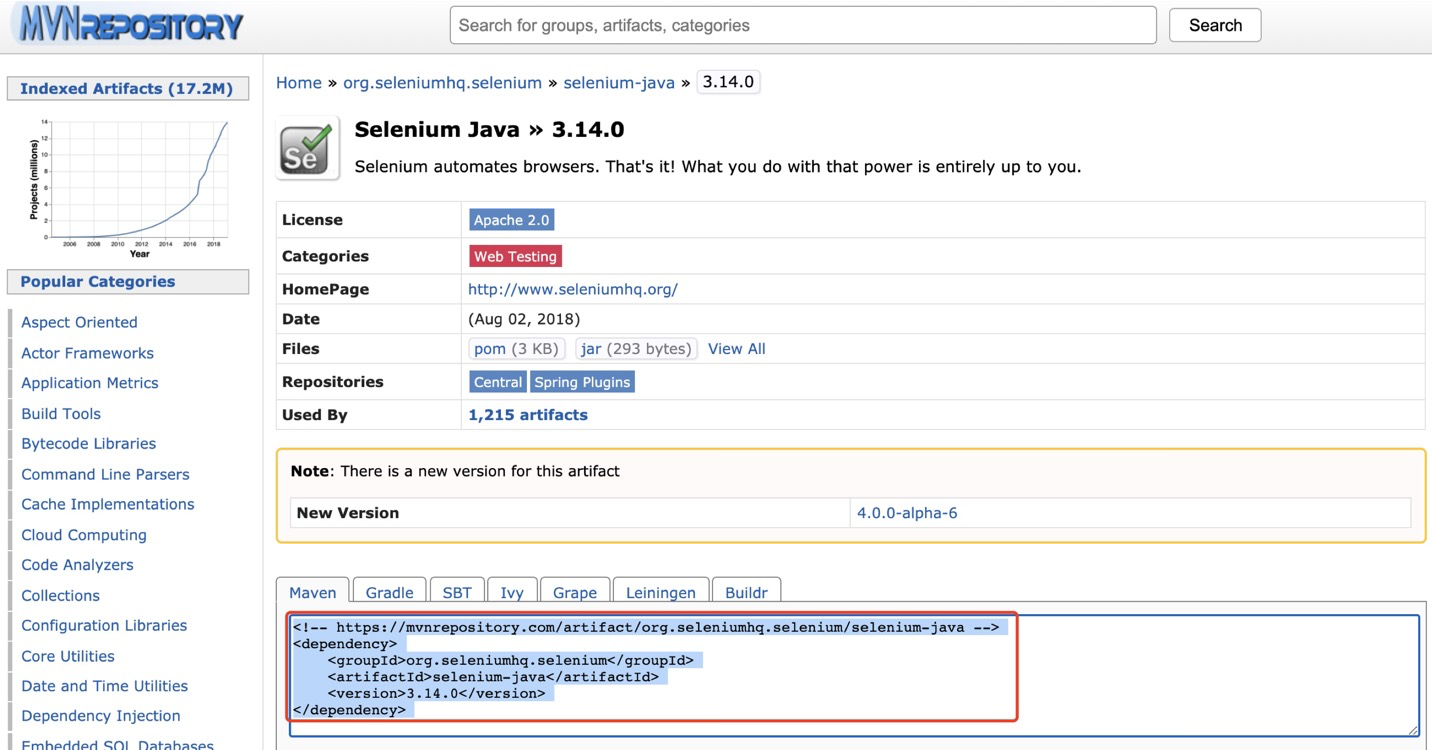Open the Web Testing category tag
This screenshot has height=750, width=1432.
[x=515, y=256]
